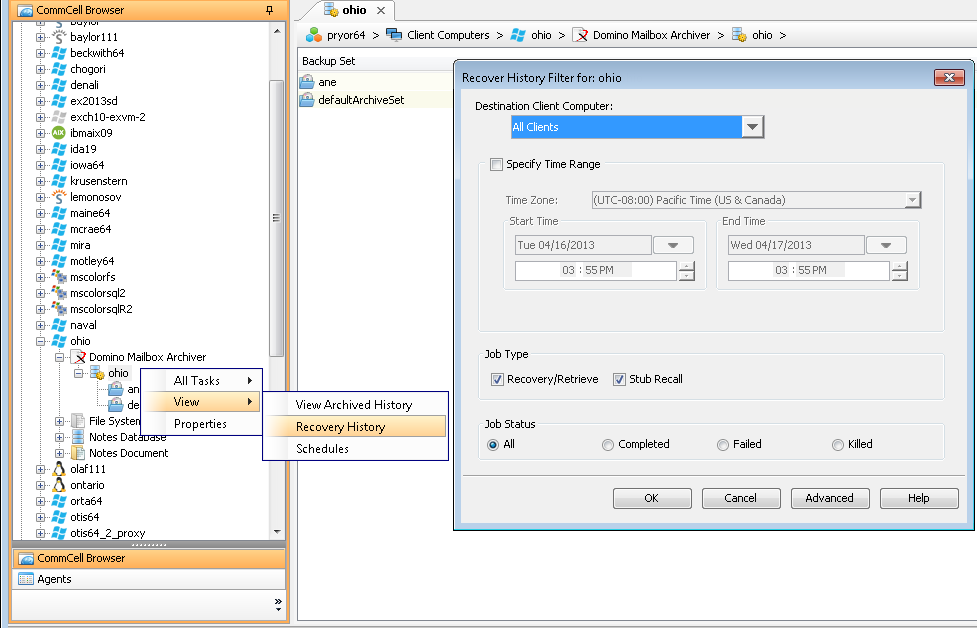The height and width of the screenshot is (628, 977).
Task: Click the Domino Mailbox Archiver breadcrumb icon
Action: [579, 35]
